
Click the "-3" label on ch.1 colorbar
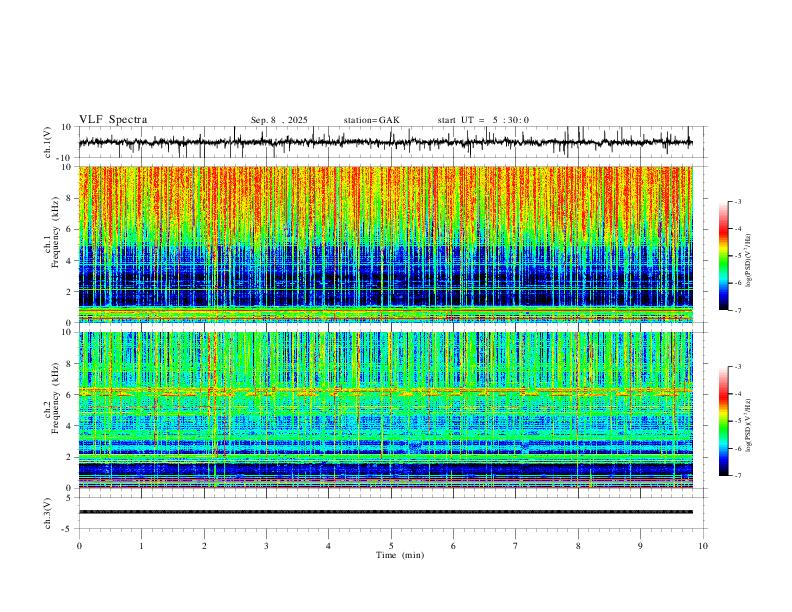pos(738,201)
